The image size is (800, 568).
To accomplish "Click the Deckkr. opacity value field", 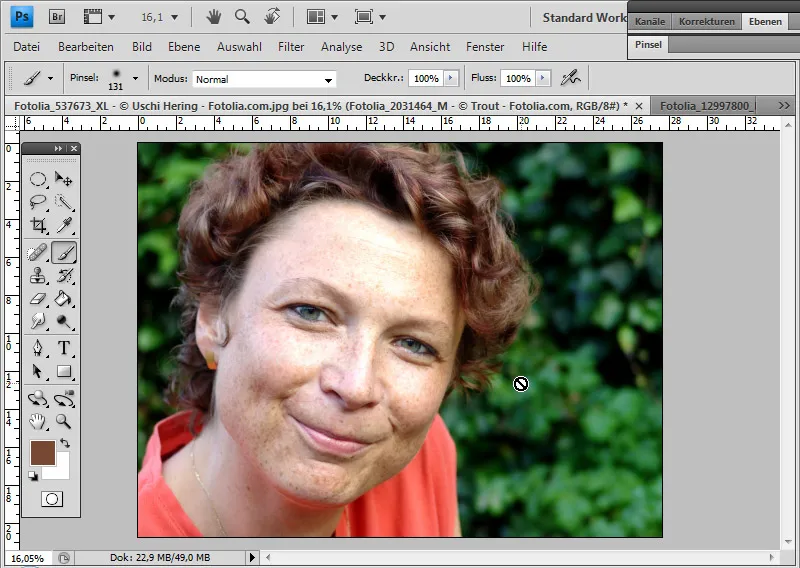I will click(x=426, y=78).
